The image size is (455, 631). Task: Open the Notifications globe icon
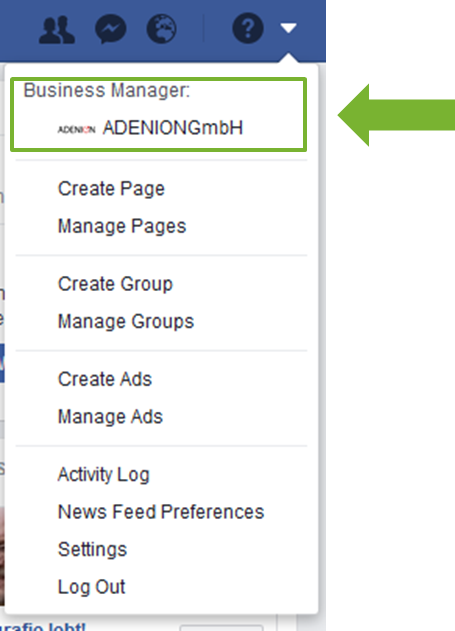point(161,29)
